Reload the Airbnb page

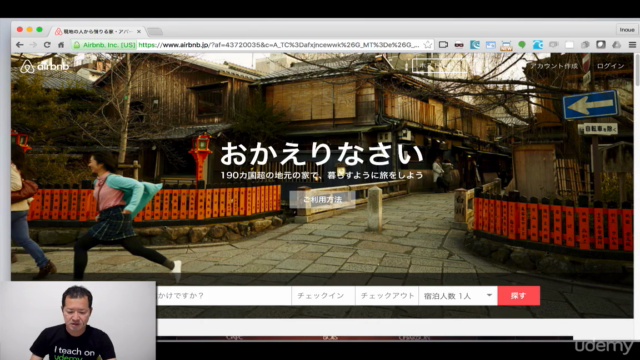(x=47, y=45)
